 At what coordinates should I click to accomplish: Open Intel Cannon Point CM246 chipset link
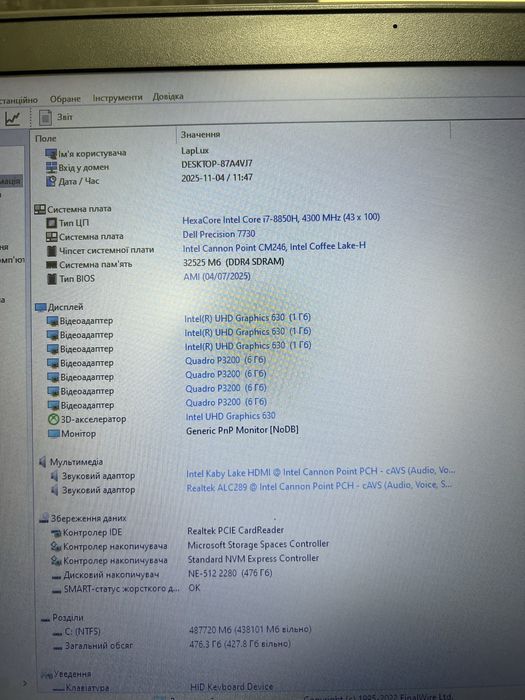tap(274, 247)
